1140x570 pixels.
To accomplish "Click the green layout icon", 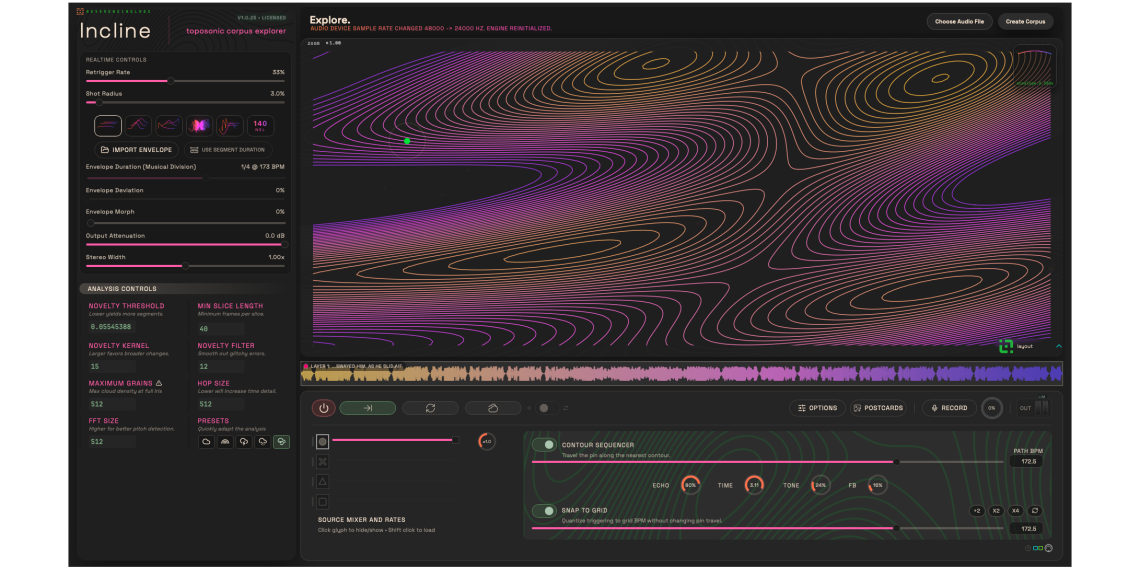I will pyautogui.click(x=1006, y=346).
